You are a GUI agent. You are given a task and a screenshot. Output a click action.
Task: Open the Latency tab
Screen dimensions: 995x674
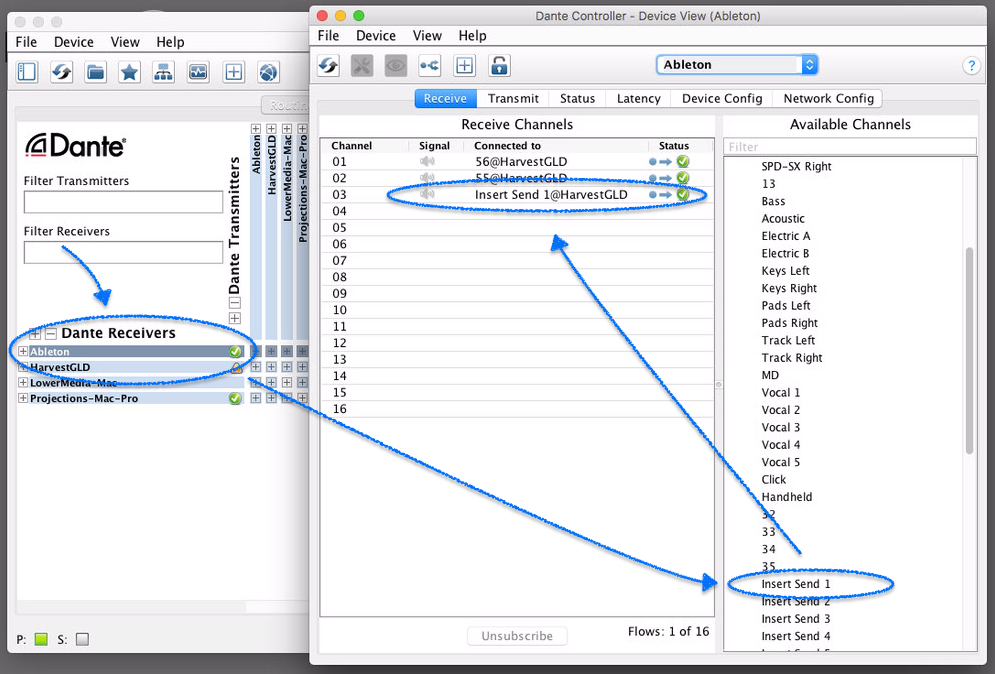pyautogui.click(x=638, y=98)
